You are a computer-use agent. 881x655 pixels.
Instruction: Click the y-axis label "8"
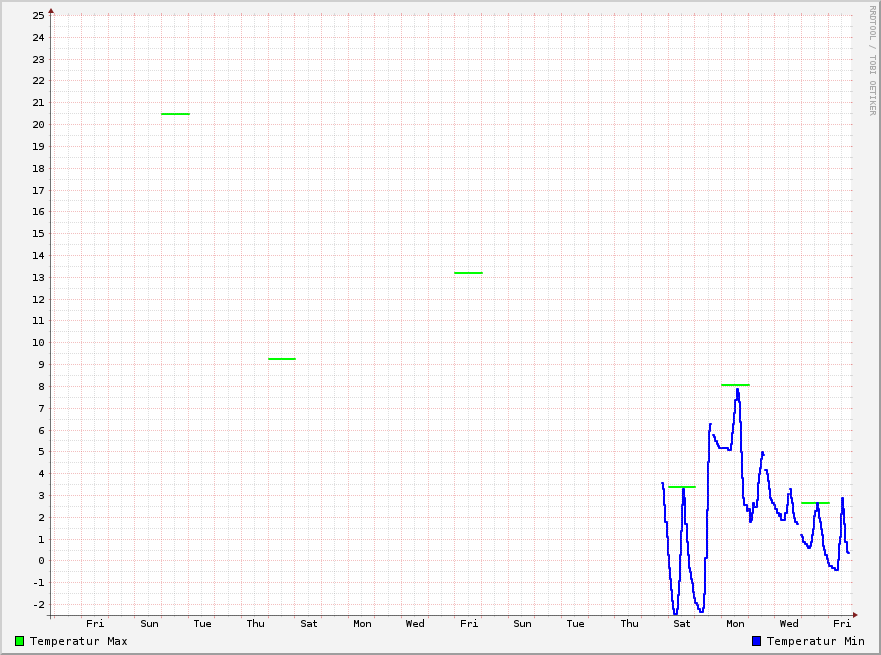pyautogui.click(x=42, y=386)
